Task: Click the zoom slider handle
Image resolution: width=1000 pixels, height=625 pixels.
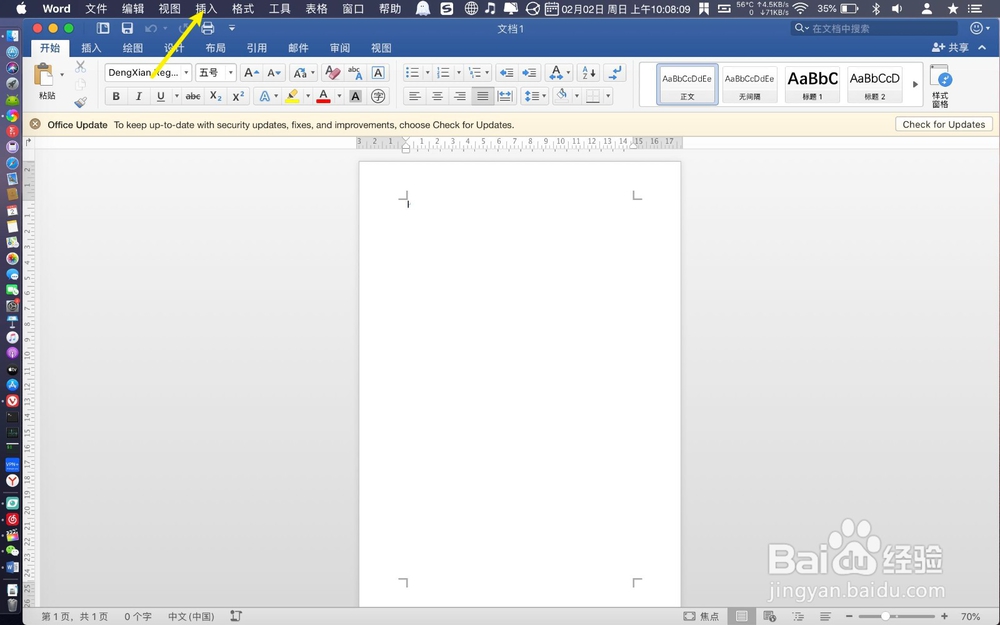Action: pos(886,616)
